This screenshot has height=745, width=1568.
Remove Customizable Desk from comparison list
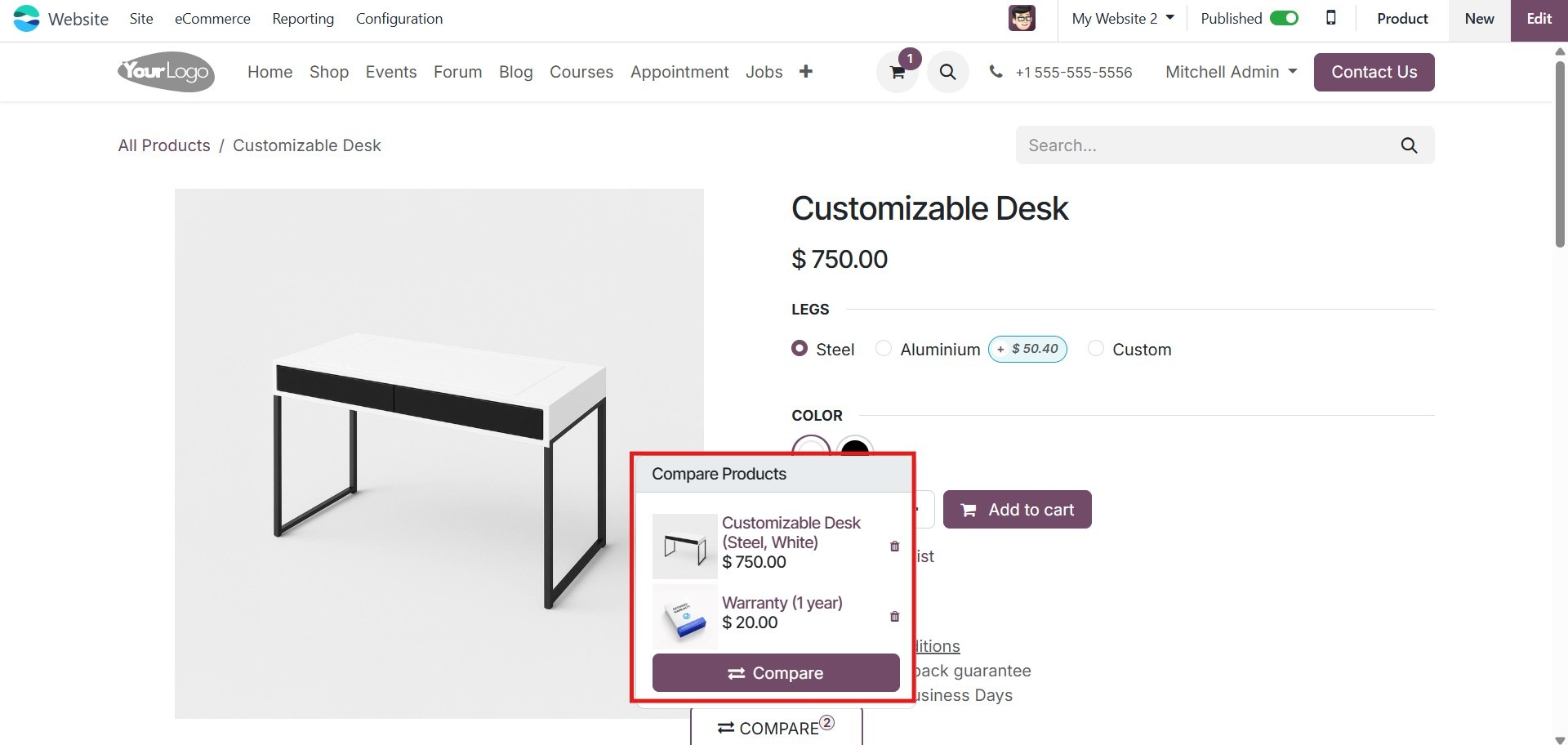pos(894,546)
